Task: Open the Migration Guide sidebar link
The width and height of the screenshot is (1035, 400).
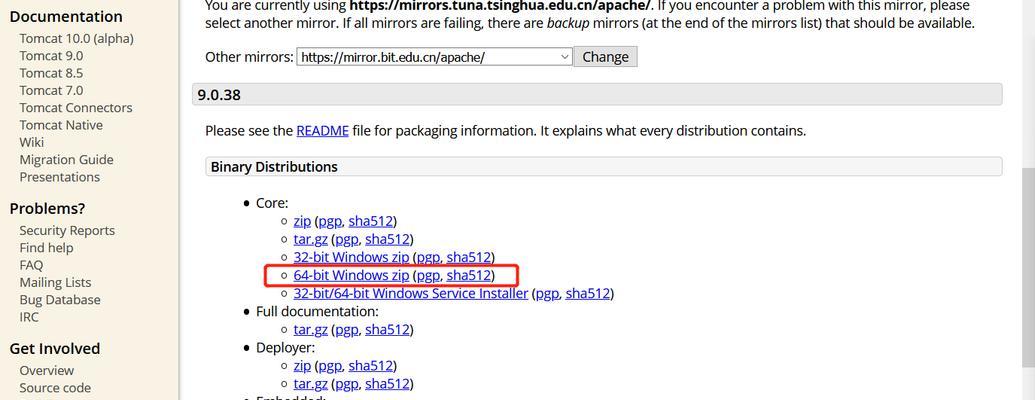Action: point(66,160)
